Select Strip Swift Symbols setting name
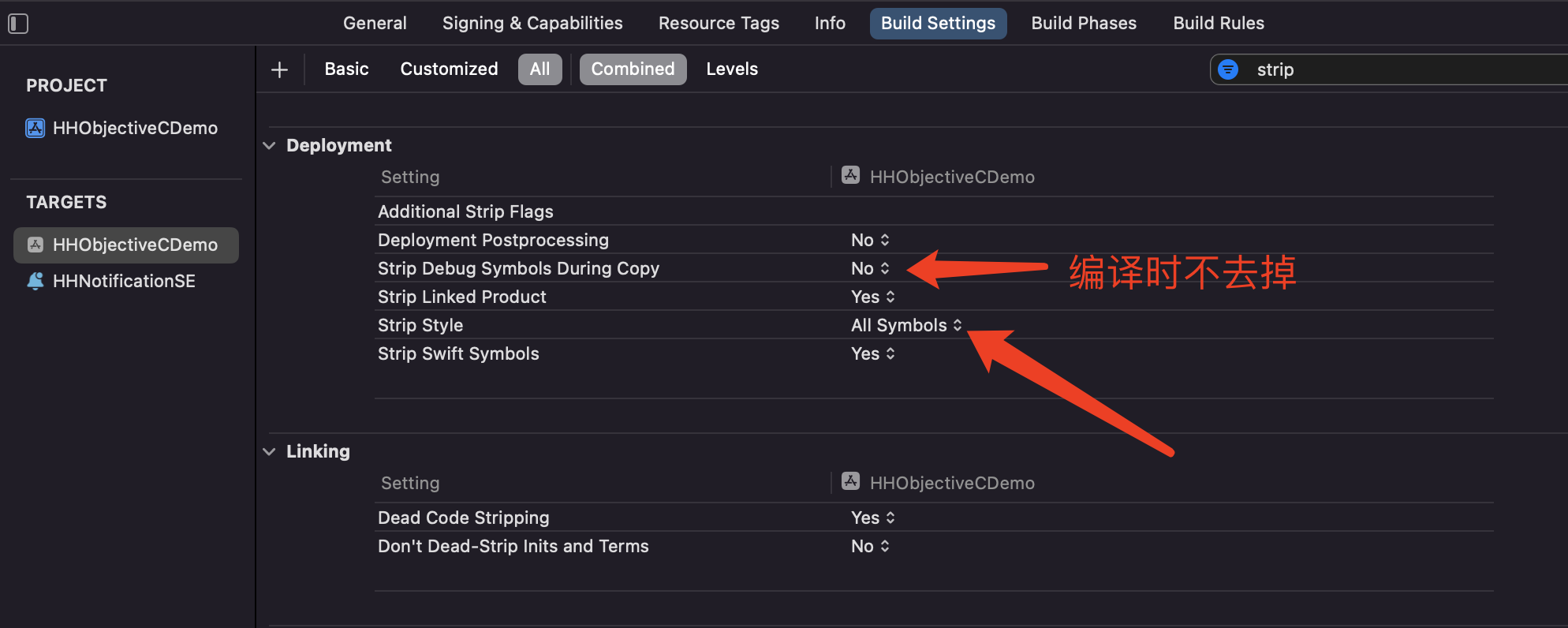The width and height of the screenshot is (1568, 628). pyautogui.click(x=458, y=353)
